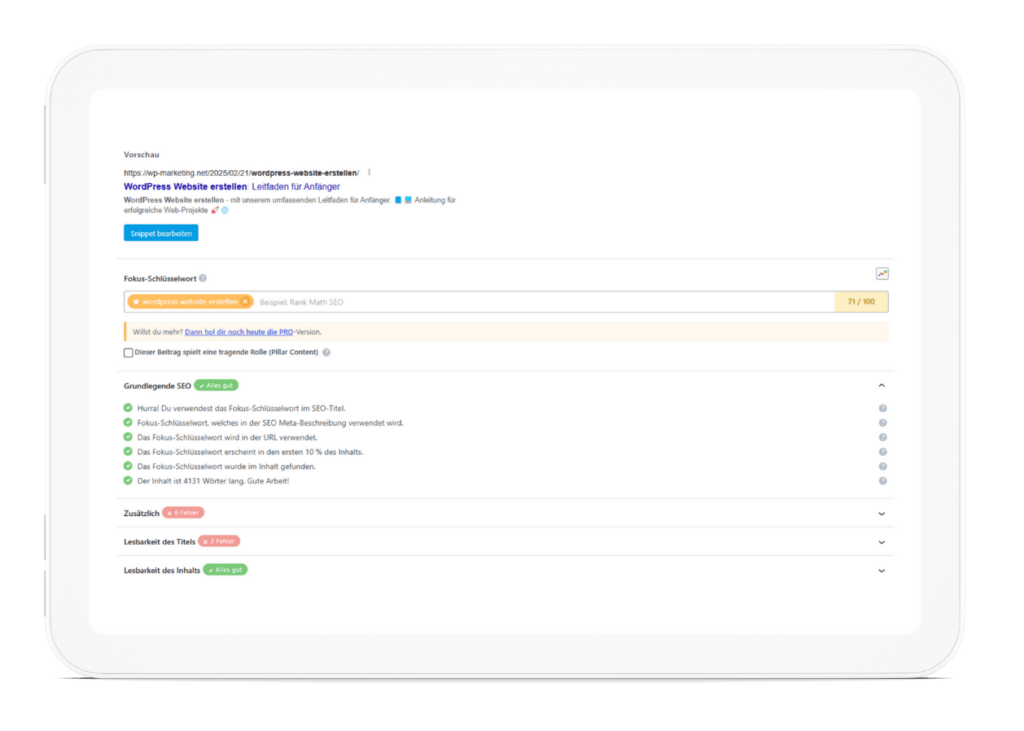Open help for URL keyword check
The image size is (1024, 731).
(882, 438)
